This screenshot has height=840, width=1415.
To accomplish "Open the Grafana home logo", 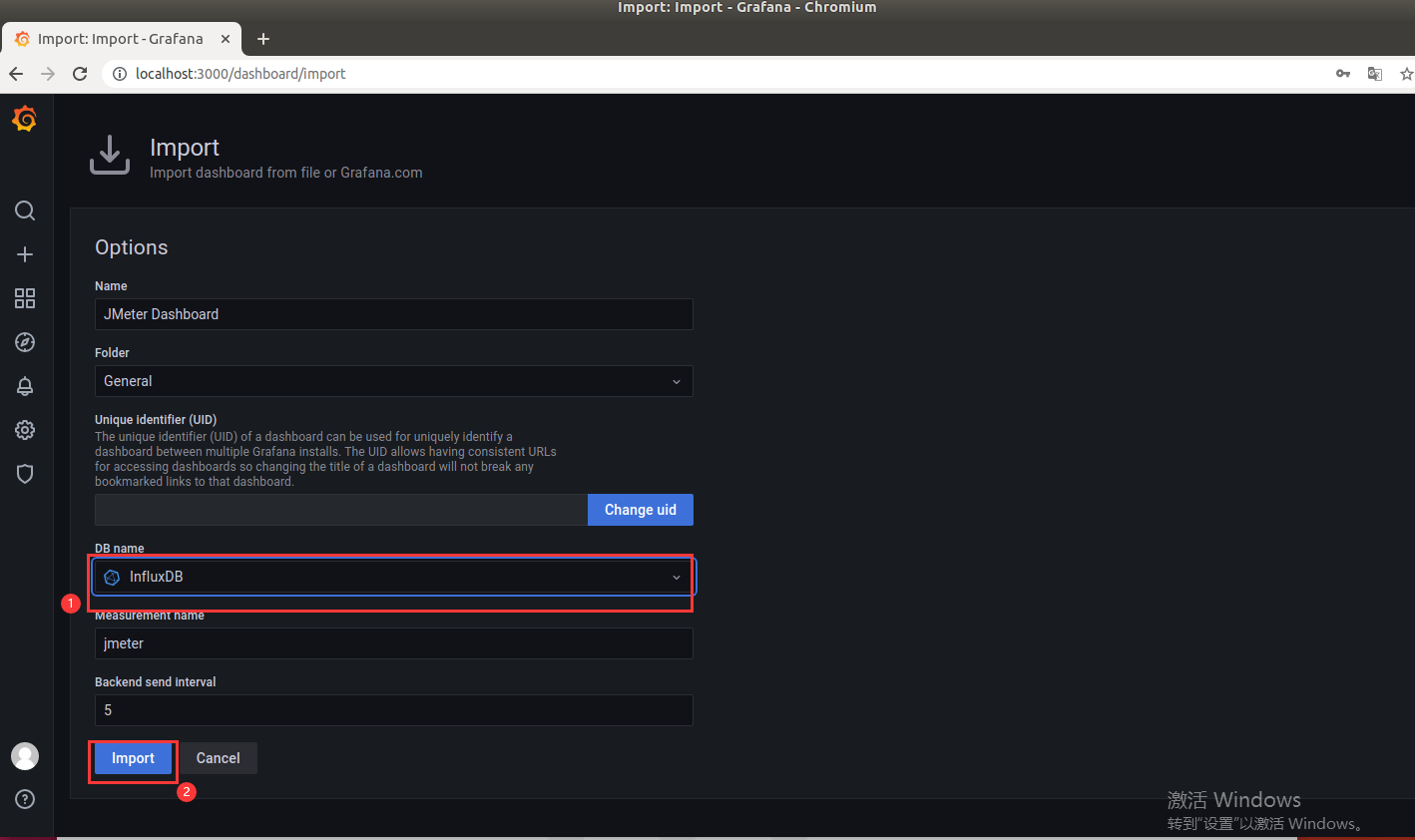I will pyautogui.click(x=25, y=119).
